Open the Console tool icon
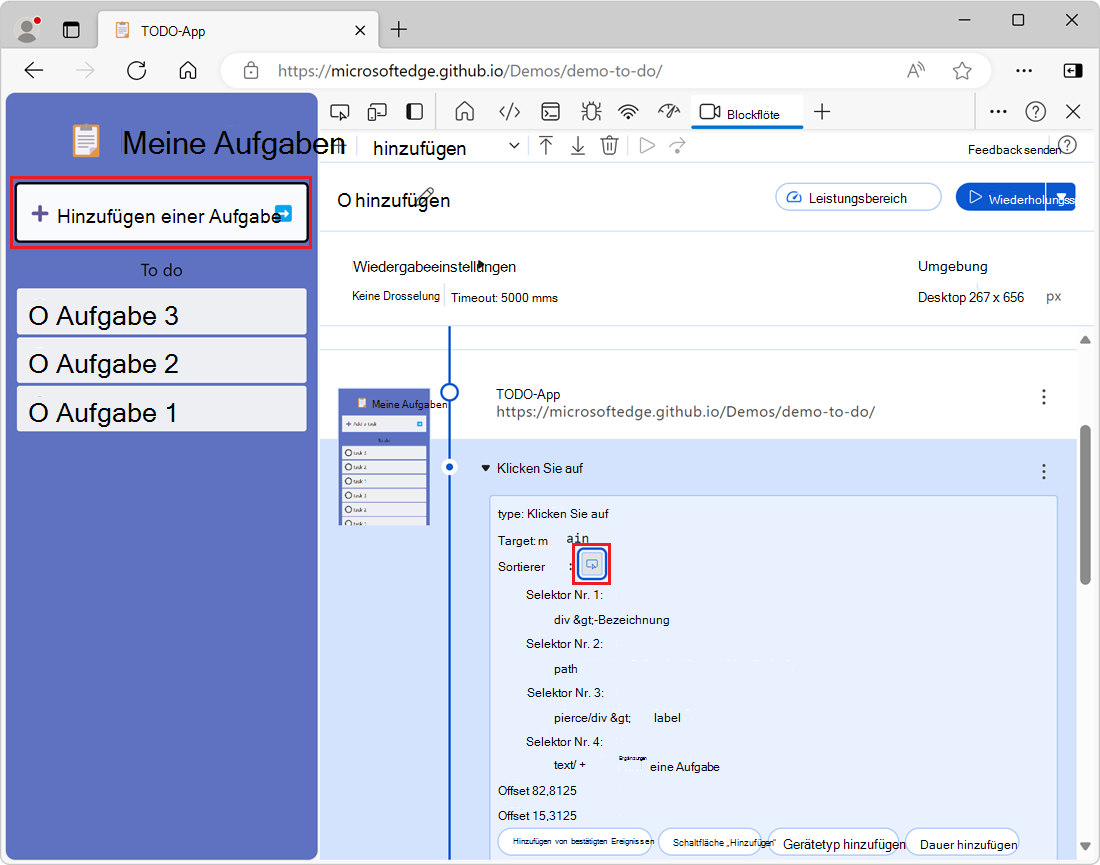This screenshot has height=865, width=1100. click(550, 111)
